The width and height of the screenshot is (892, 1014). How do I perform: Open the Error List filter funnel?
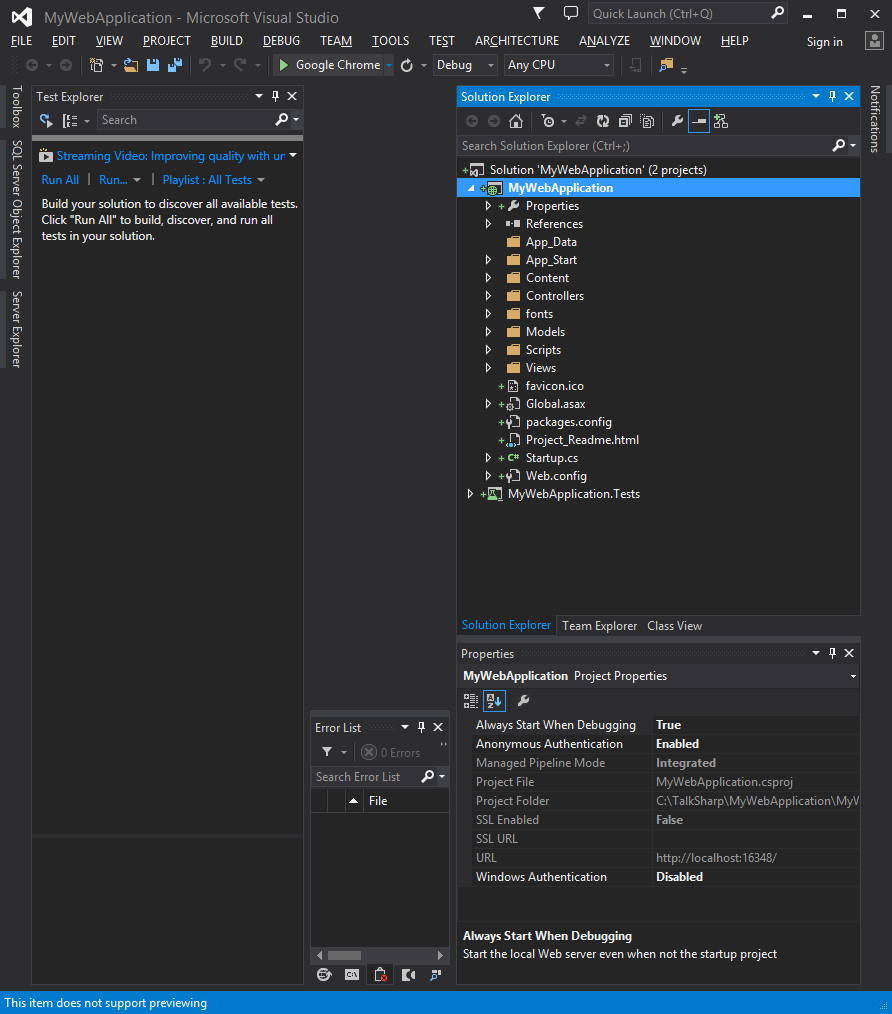click(327, 752)
